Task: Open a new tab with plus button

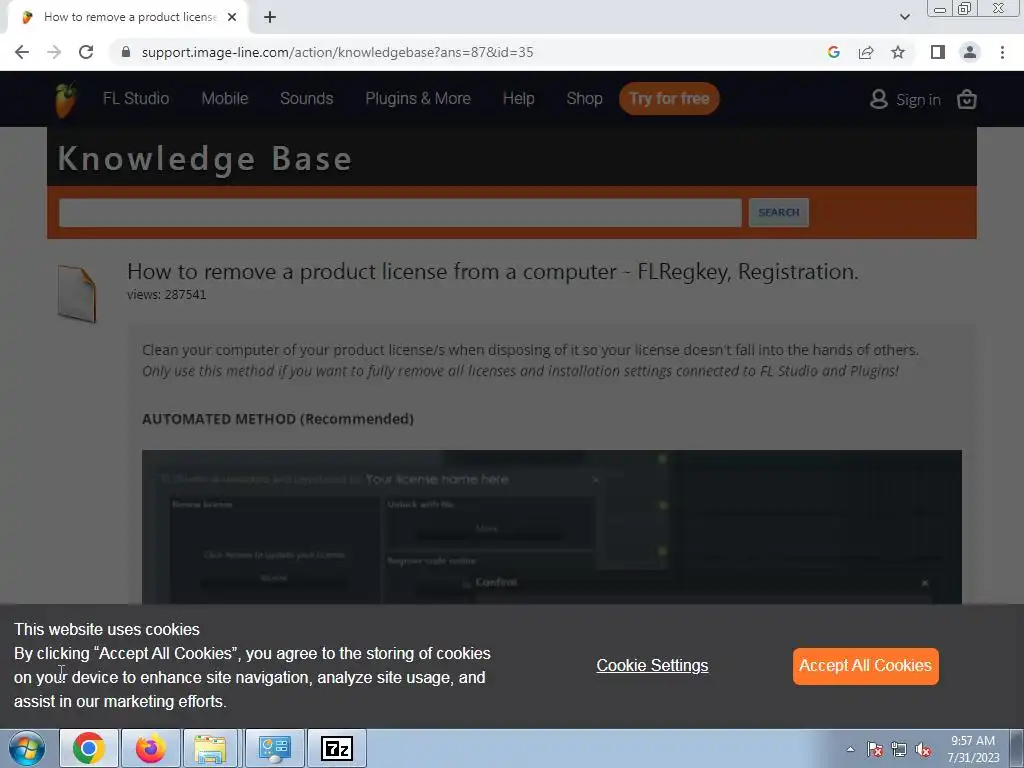Action: [x=270, y=18]
